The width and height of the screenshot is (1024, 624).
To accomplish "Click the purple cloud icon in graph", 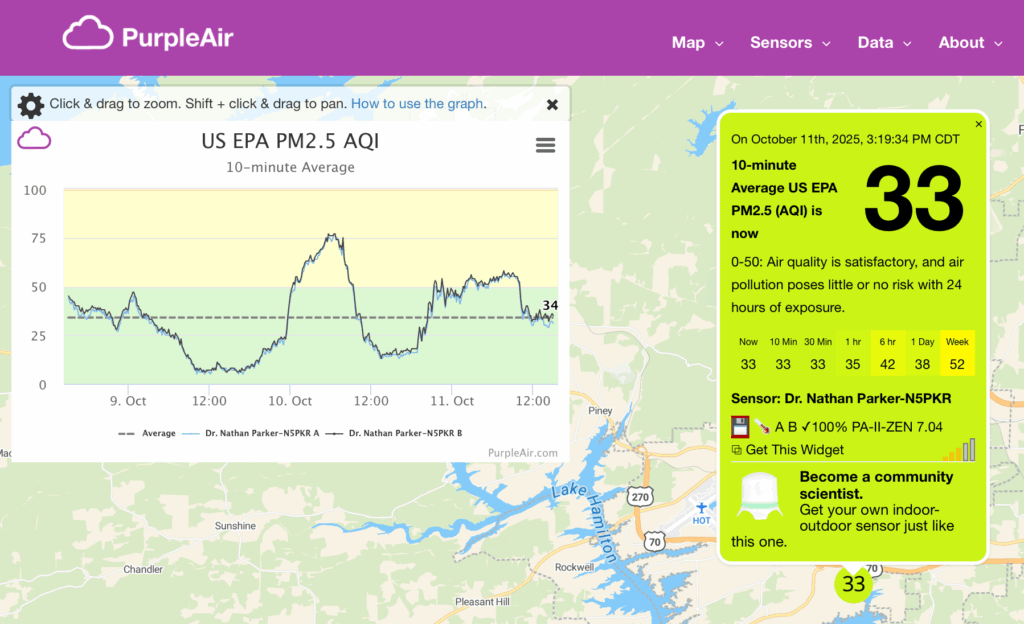I will [x=34, y=138].
